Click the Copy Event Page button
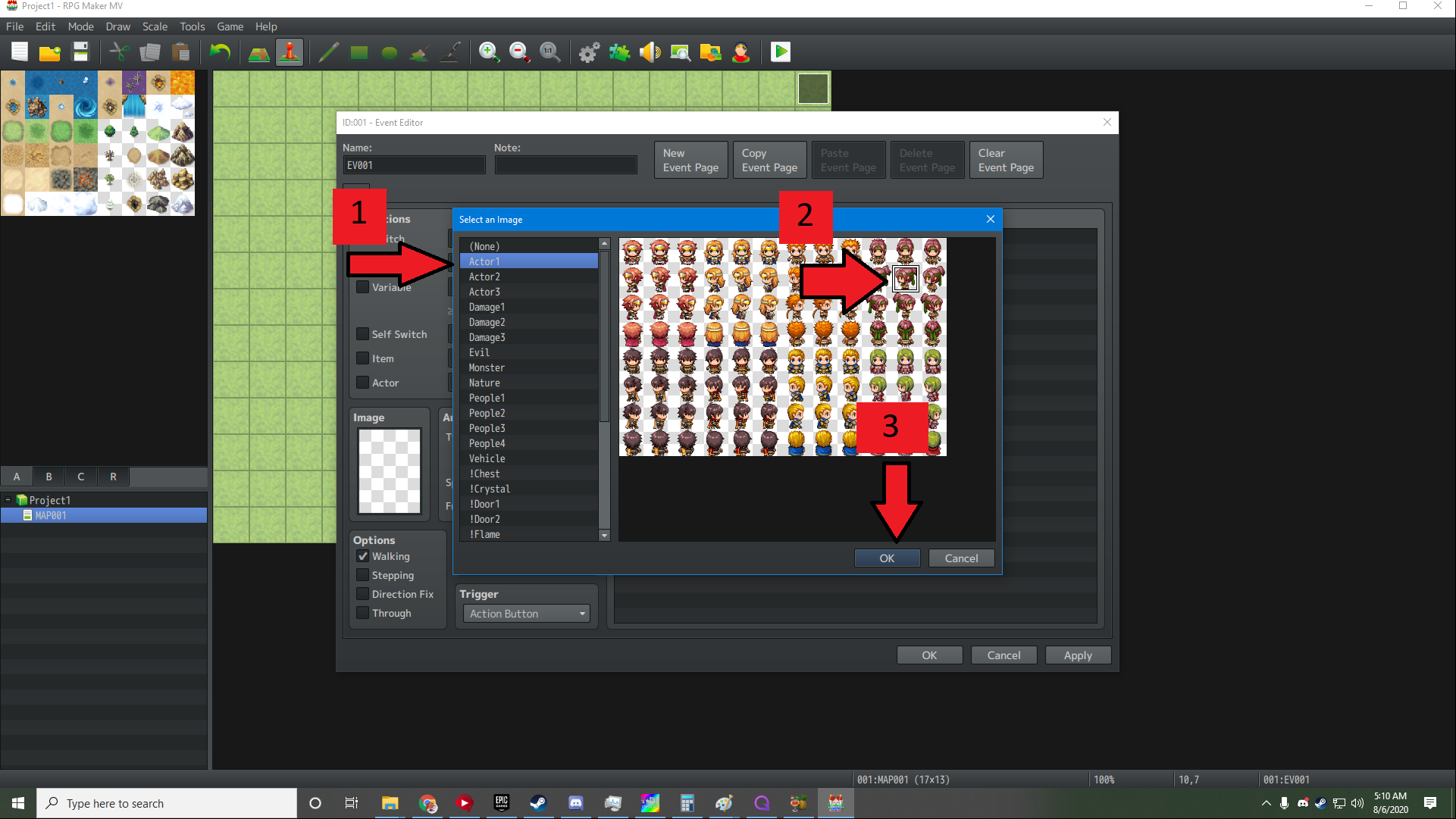This screenshot has height=819, width=1456. pos(769,160)
